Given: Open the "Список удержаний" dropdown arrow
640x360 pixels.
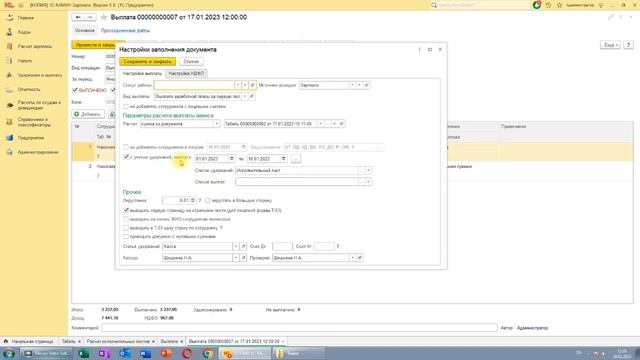Looking at the screenshot, I should [x=368, y=170].
